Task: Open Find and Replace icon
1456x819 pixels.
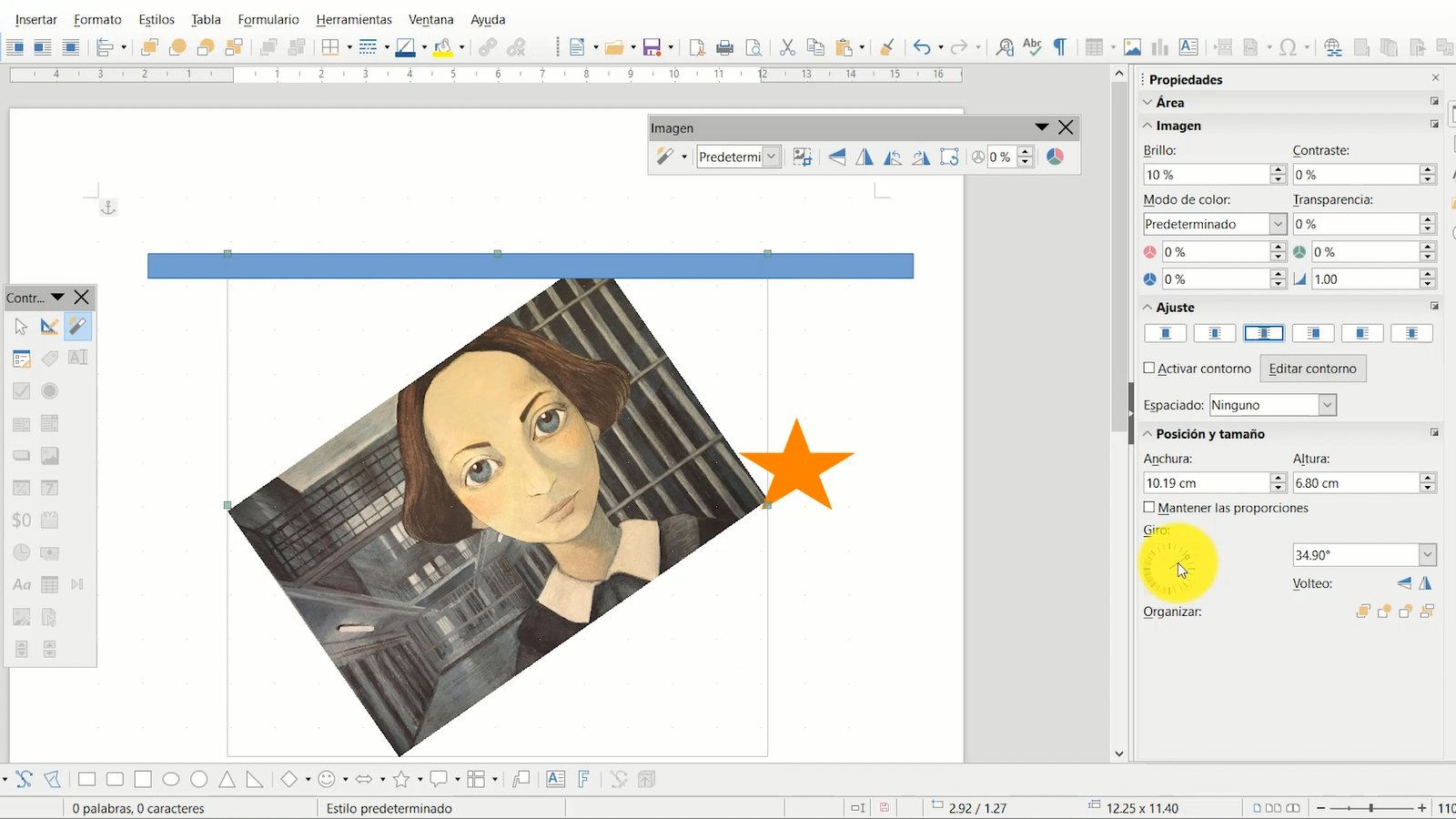Action: coord(1005,47)
